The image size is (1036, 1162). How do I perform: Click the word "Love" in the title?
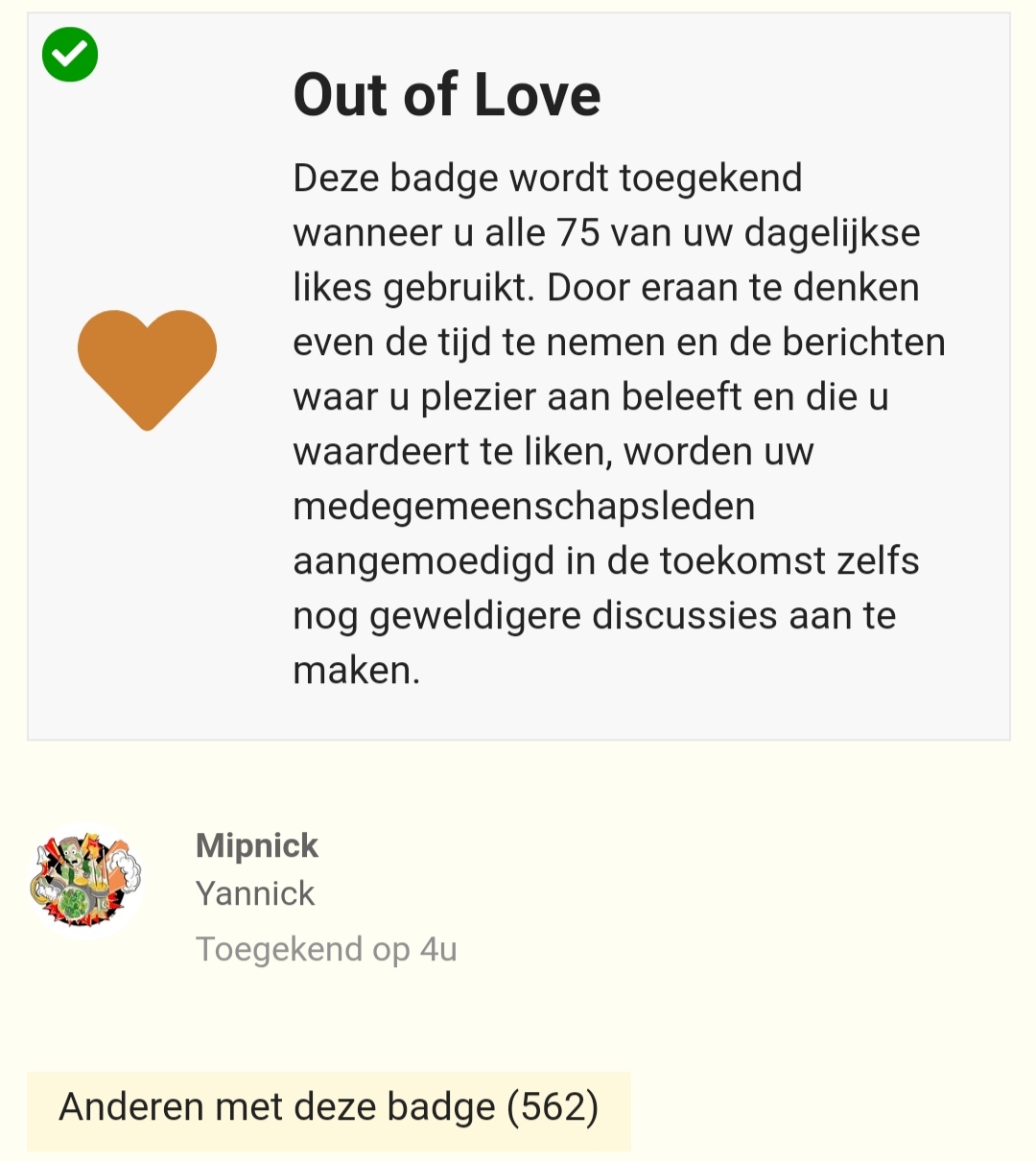537,95
